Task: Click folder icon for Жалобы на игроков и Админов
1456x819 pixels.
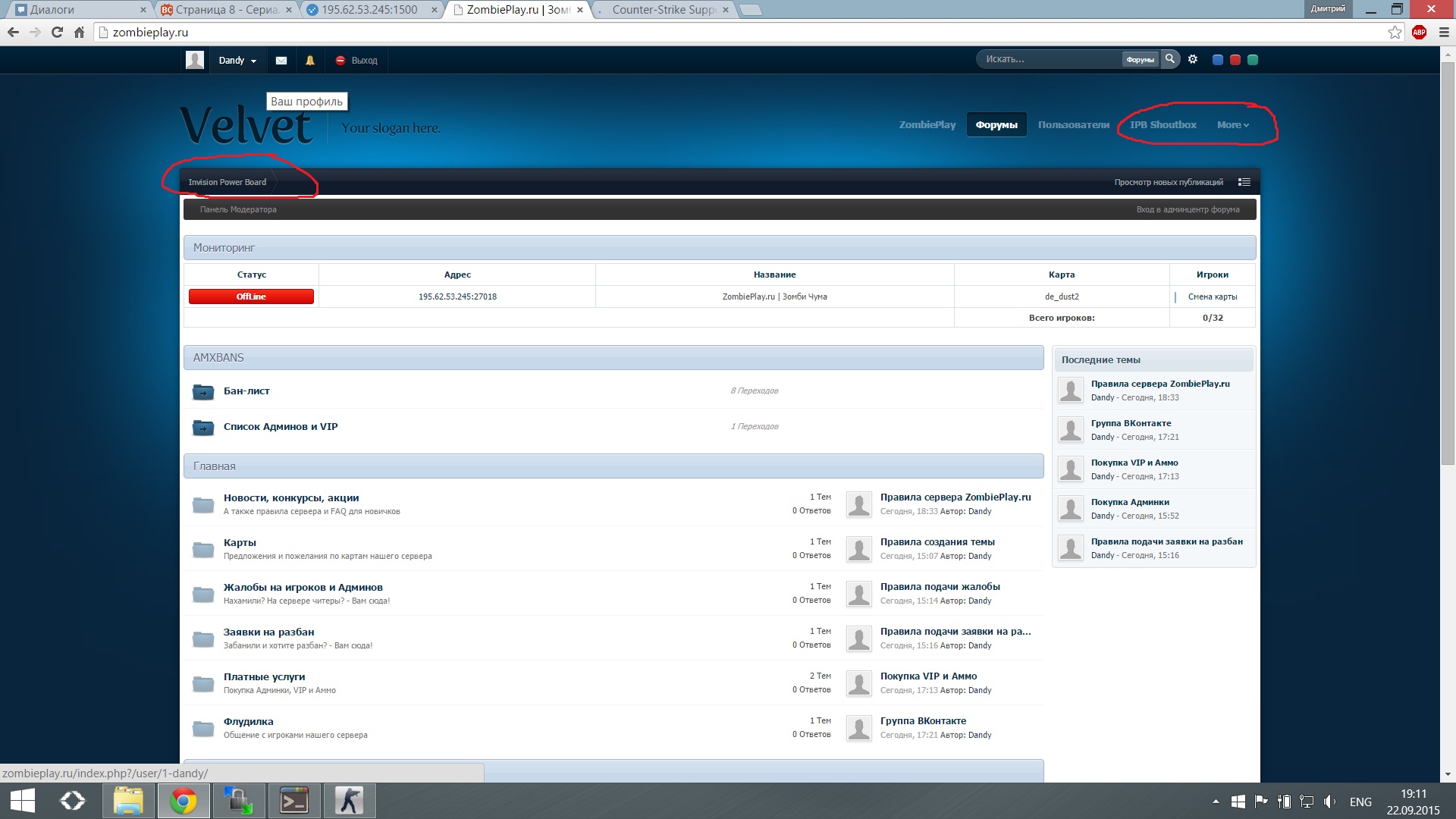Action: click(x=203, y=594)
